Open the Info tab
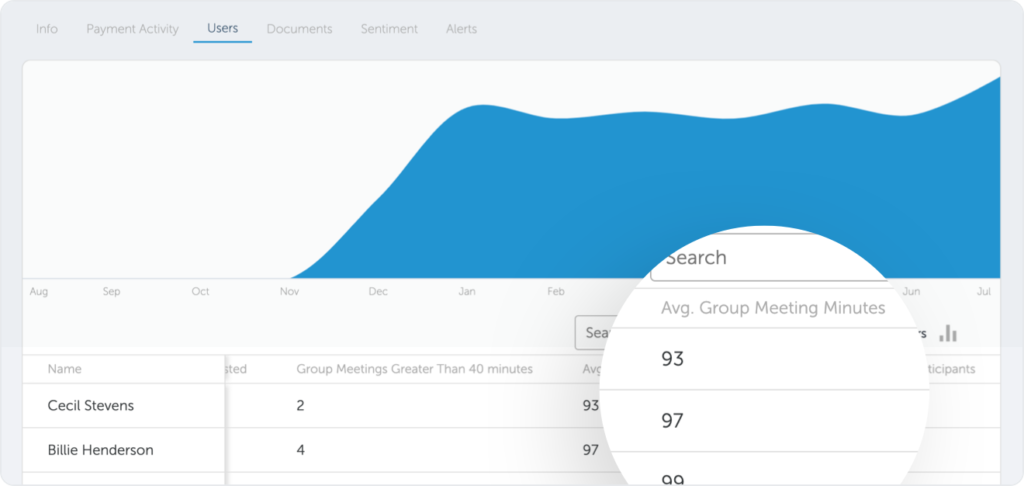1024x486 pixels. pos(46,29)
